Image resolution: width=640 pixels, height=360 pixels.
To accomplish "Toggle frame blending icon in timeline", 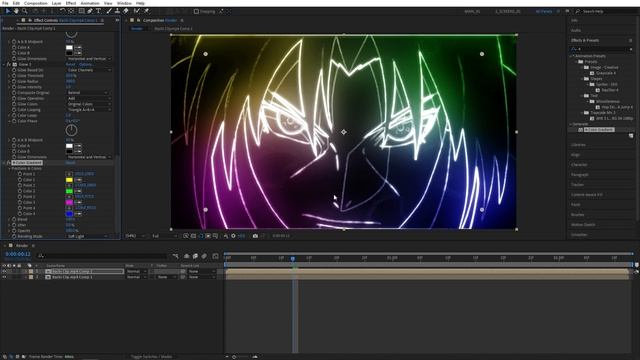I will point(195,256).
